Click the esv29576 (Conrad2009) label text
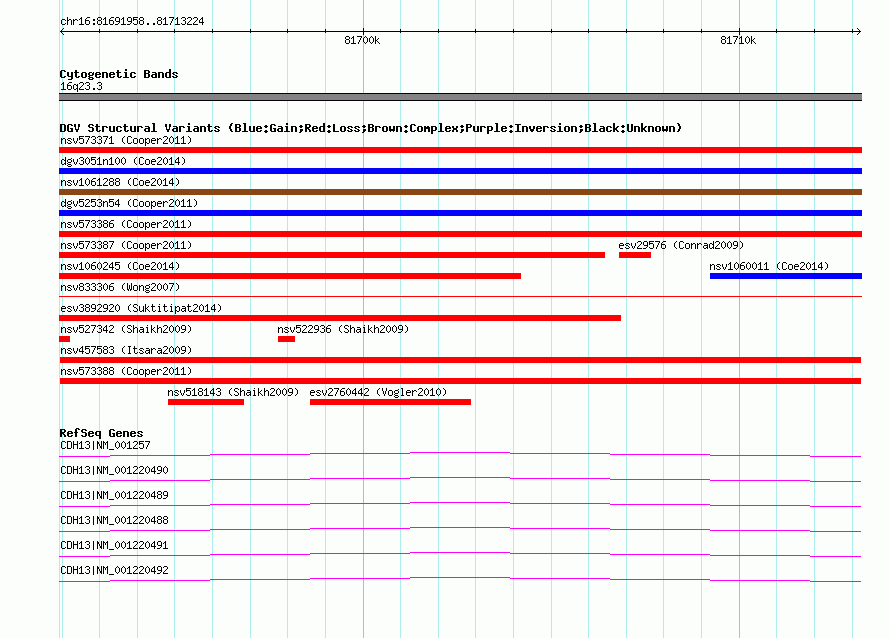 point(681,245)
